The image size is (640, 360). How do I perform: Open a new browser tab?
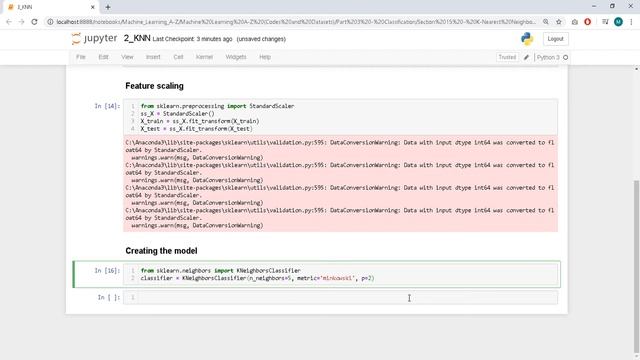tap(108, 7)
